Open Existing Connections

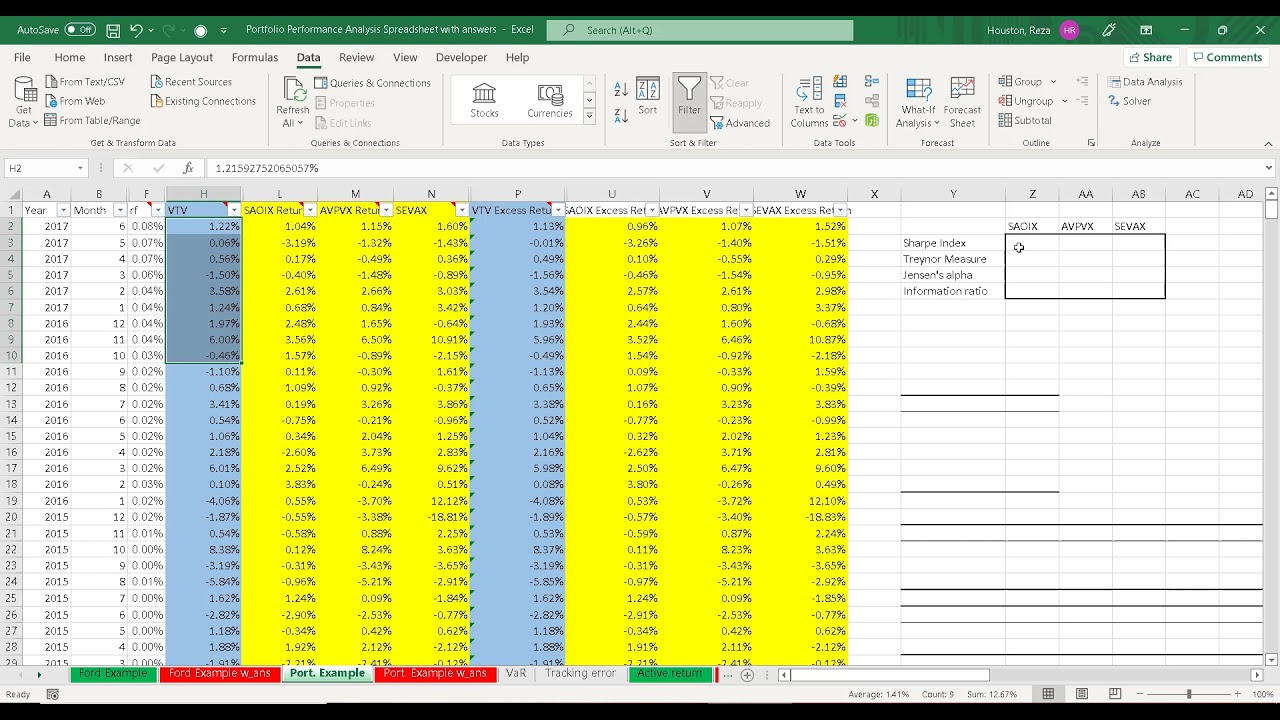(x=204, y=101)
